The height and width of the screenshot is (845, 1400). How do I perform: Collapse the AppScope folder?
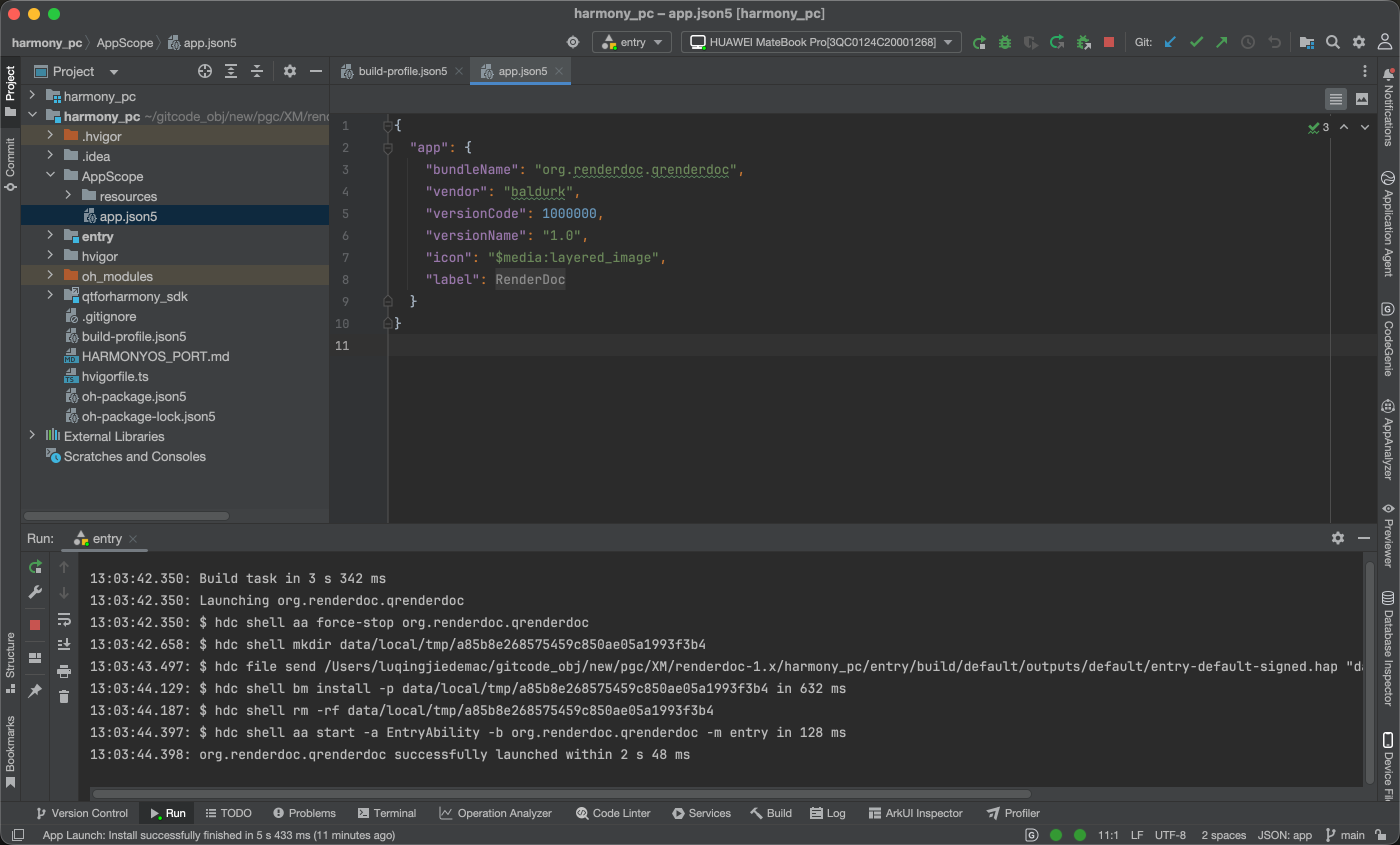point(50,175)
